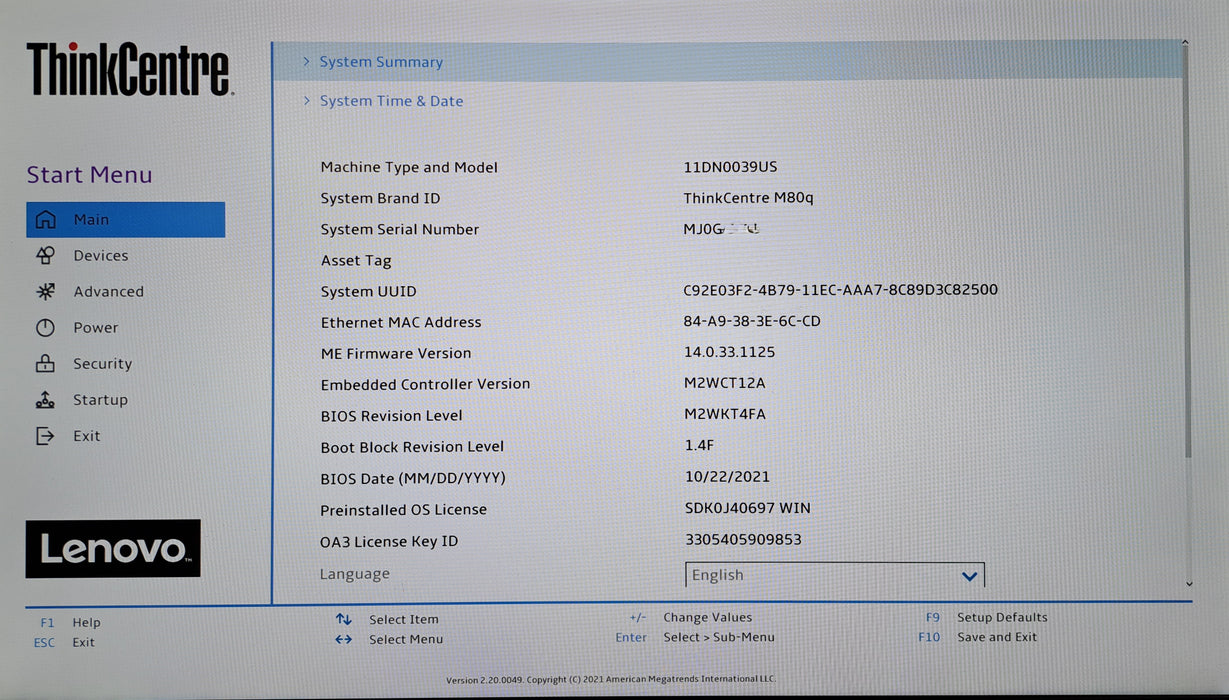Click the Advanced star icon
Screen dimensions: 1229x700
[x=45, y=292]
